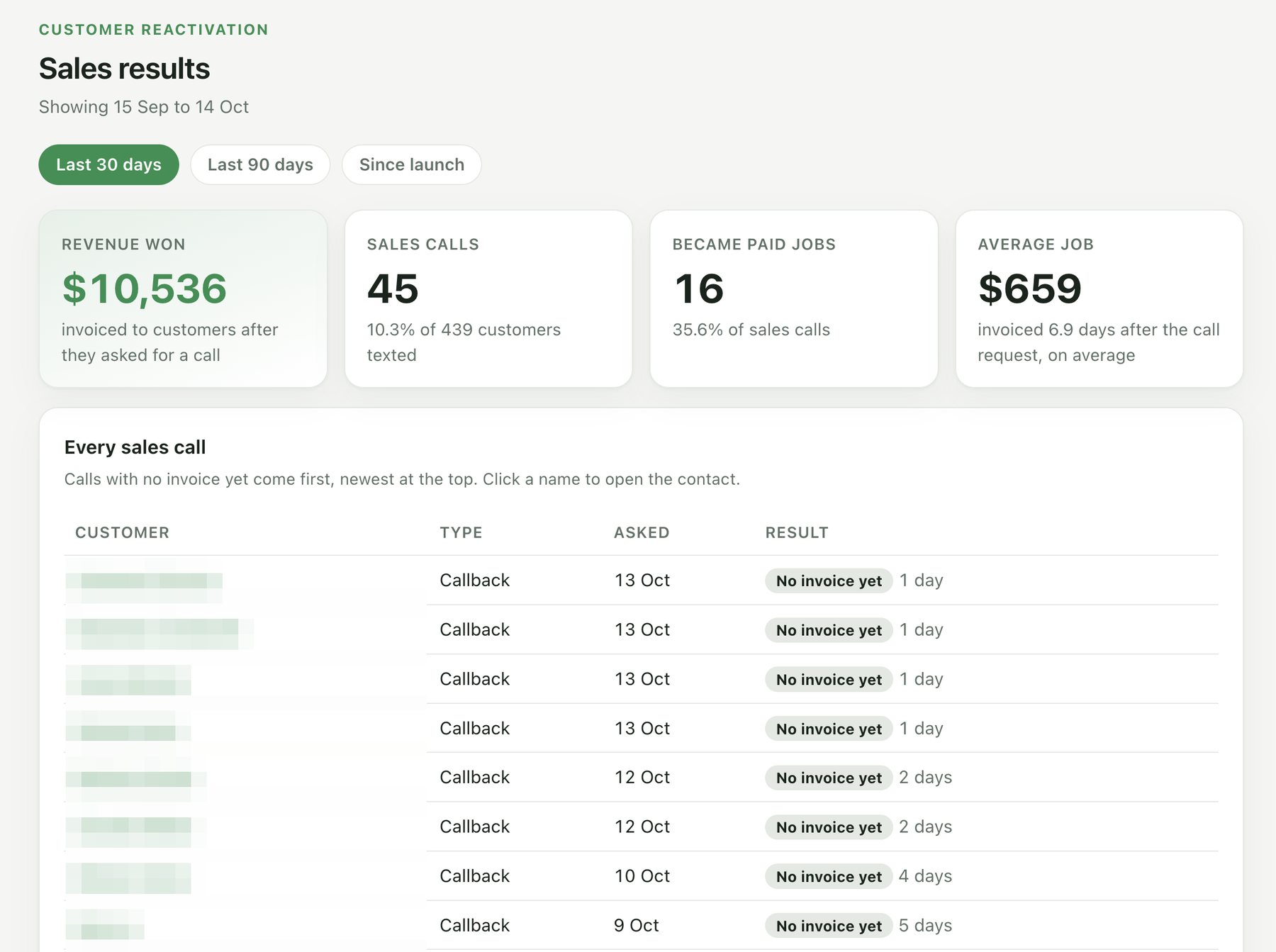Click the $659 average job figure
The image size is (1276, 952).
point(1030,289)
